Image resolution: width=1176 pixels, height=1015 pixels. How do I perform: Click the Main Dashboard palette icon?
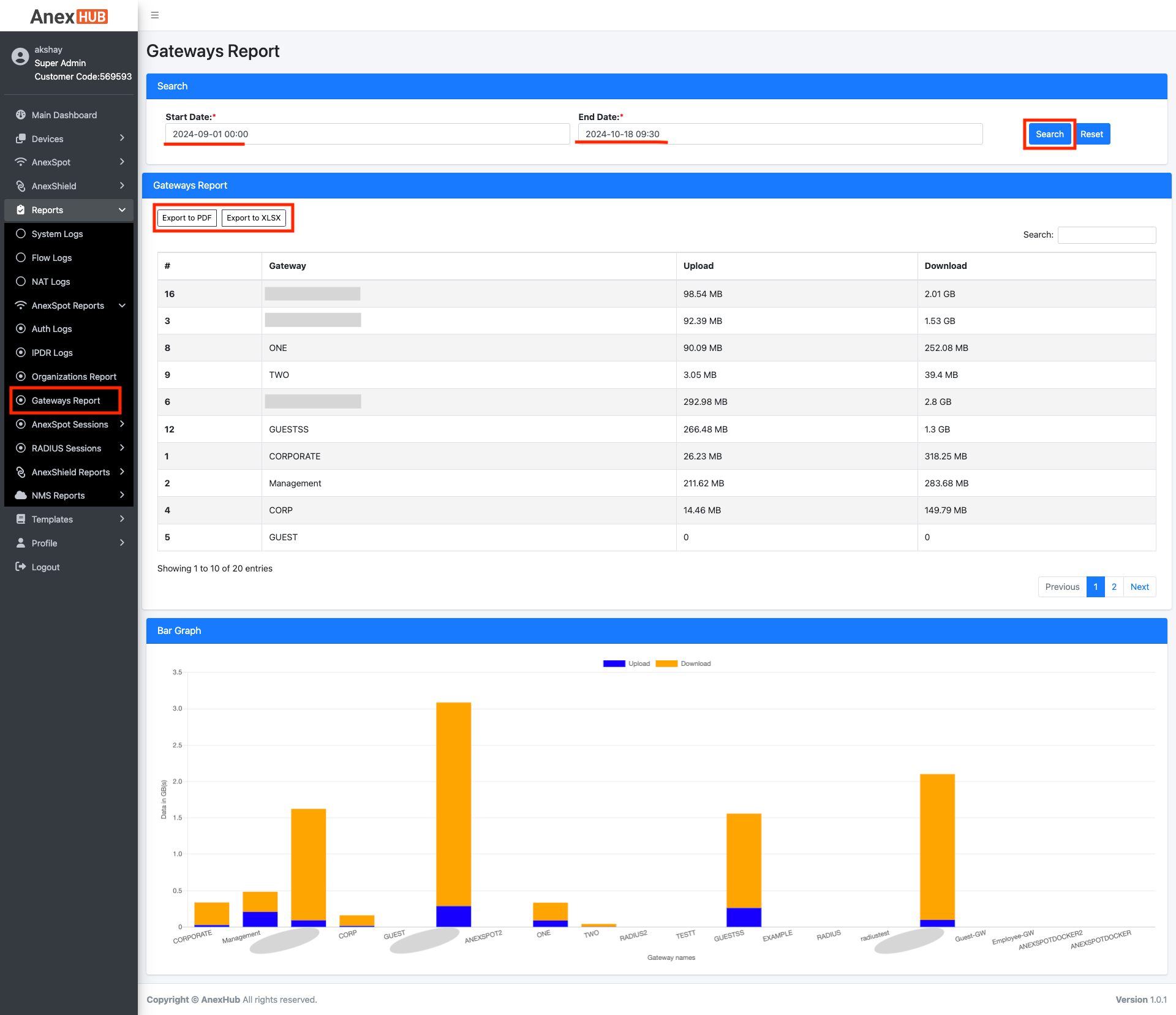tap(21, 115)
